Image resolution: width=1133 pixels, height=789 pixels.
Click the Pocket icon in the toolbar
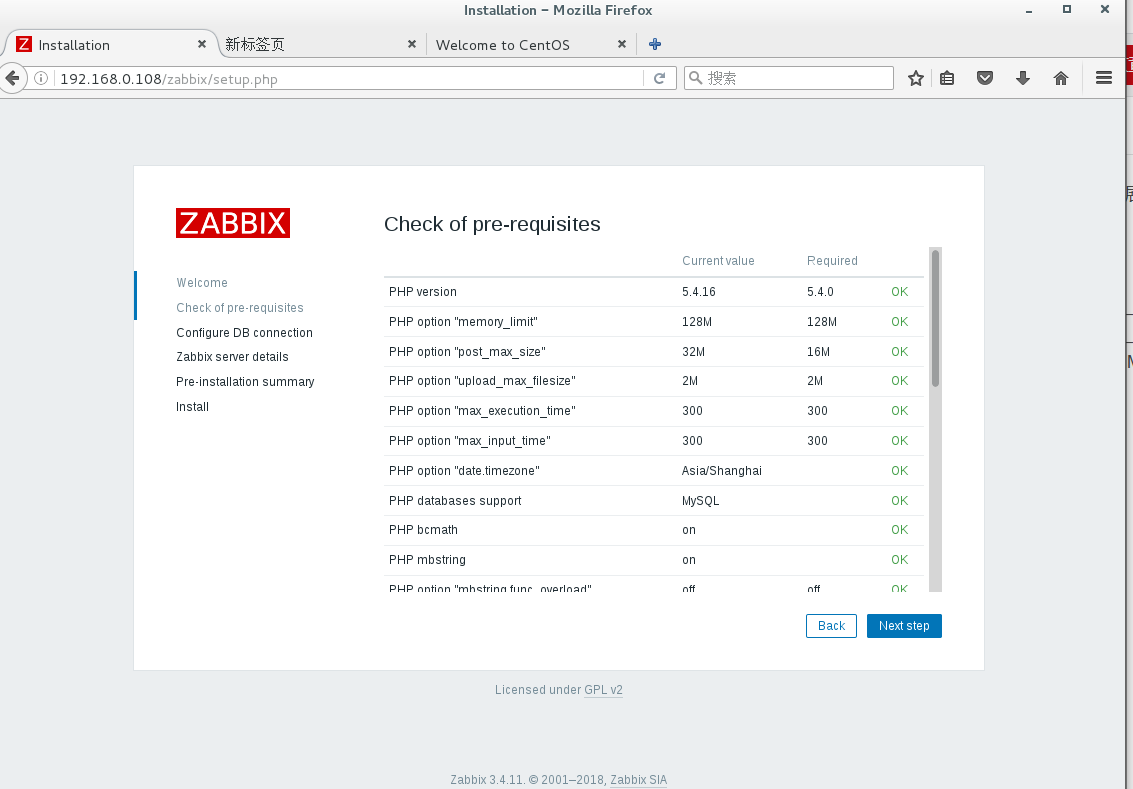coord(985,78)
